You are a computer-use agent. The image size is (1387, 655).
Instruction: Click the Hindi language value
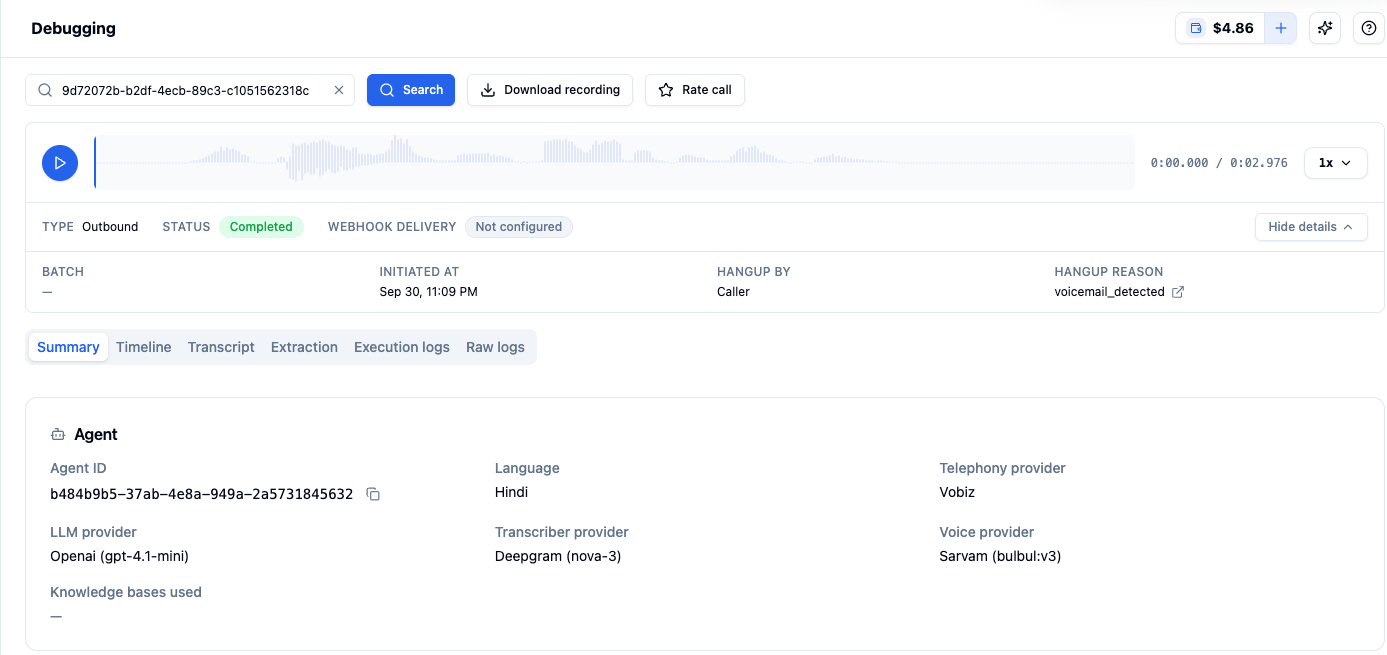click(511, 492)
